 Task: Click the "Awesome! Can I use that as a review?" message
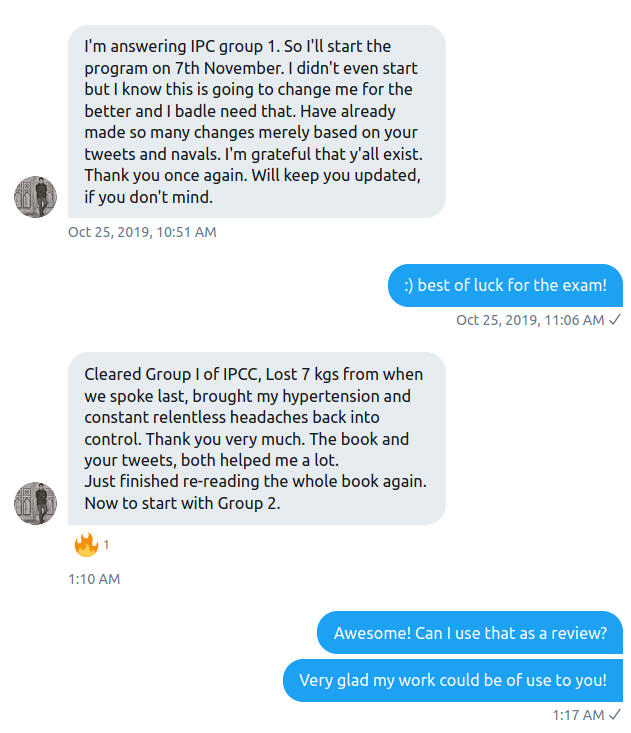click(470, 633)
